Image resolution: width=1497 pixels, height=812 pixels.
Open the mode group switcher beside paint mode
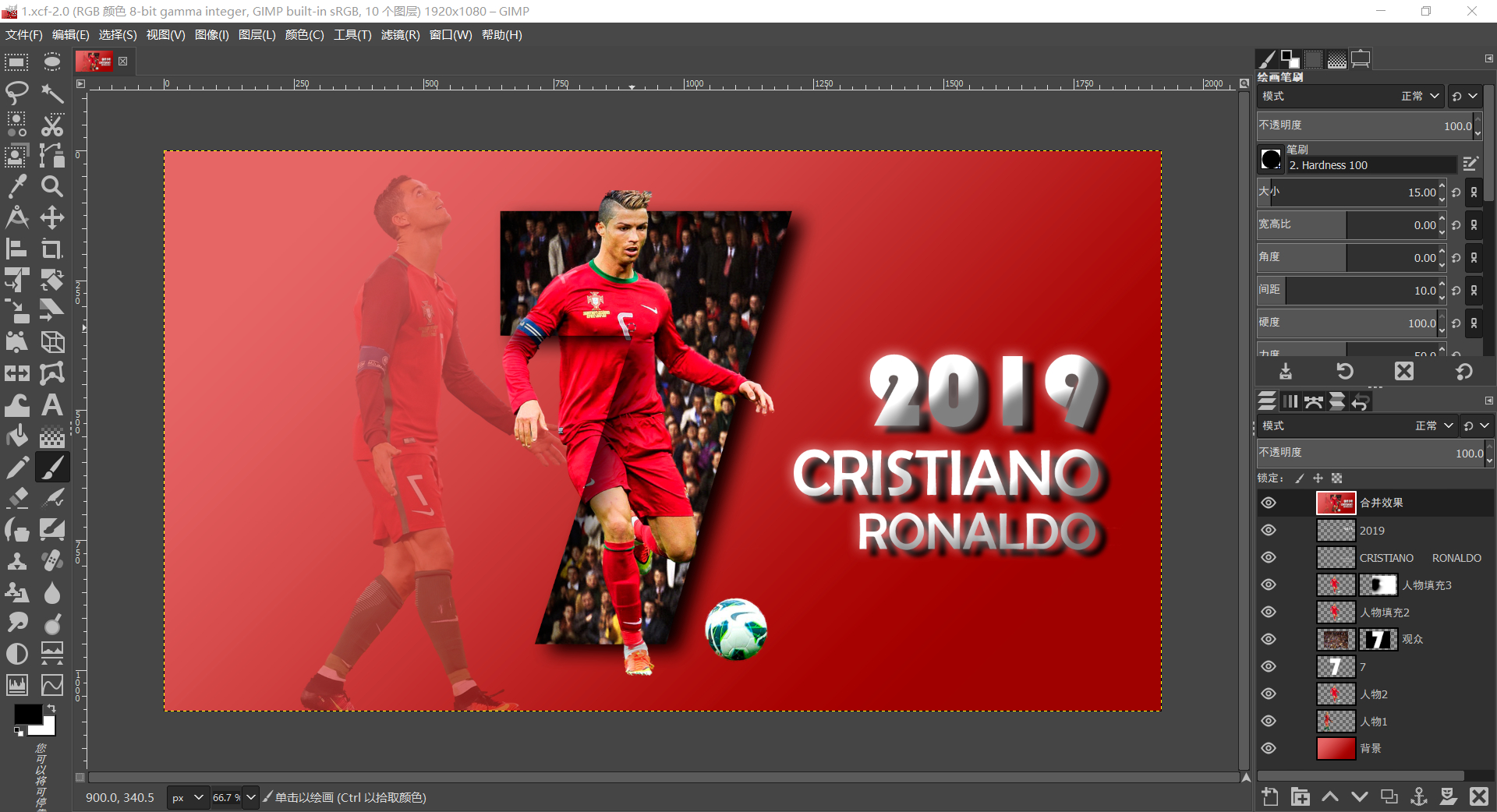coord(1464,96)
